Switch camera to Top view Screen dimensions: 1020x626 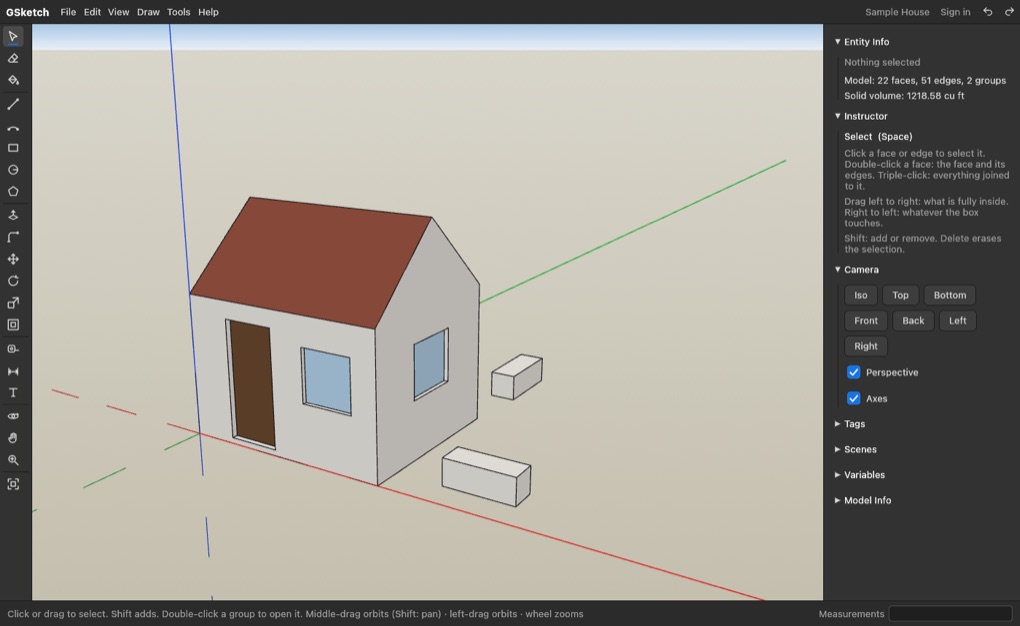pyautogui.click(x=900, y=295)
